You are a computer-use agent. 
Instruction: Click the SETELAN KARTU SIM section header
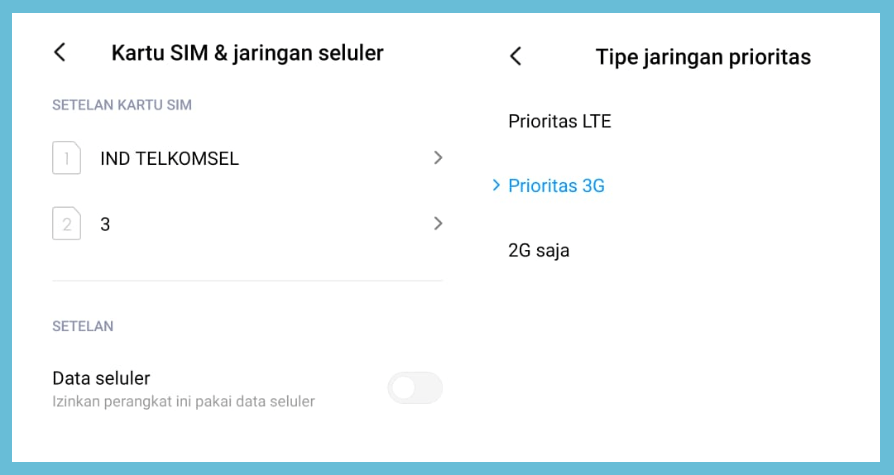click(121, 105)
